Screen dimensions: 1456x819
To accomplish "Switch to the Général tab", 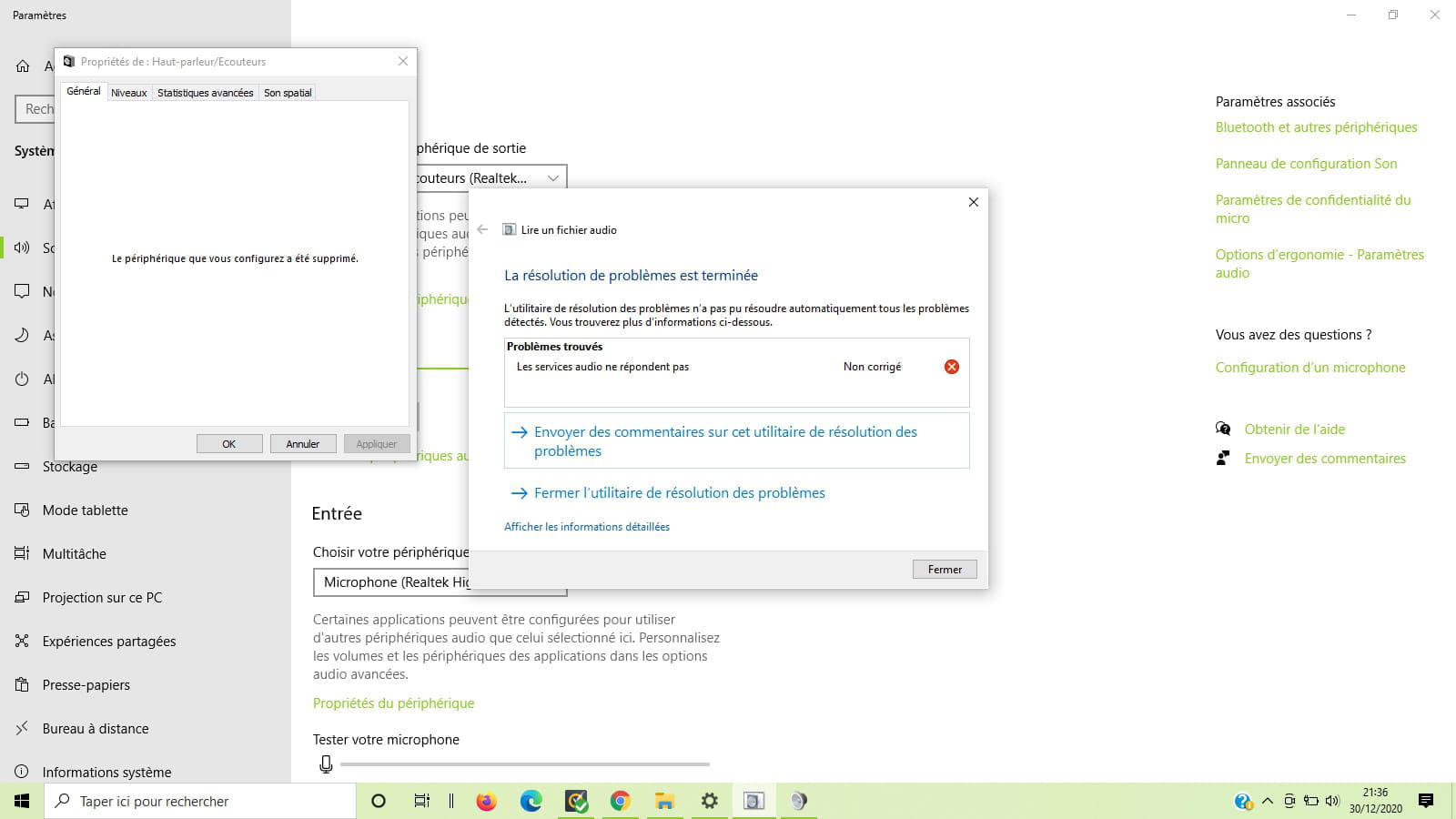I will click(x=84, y=91).
